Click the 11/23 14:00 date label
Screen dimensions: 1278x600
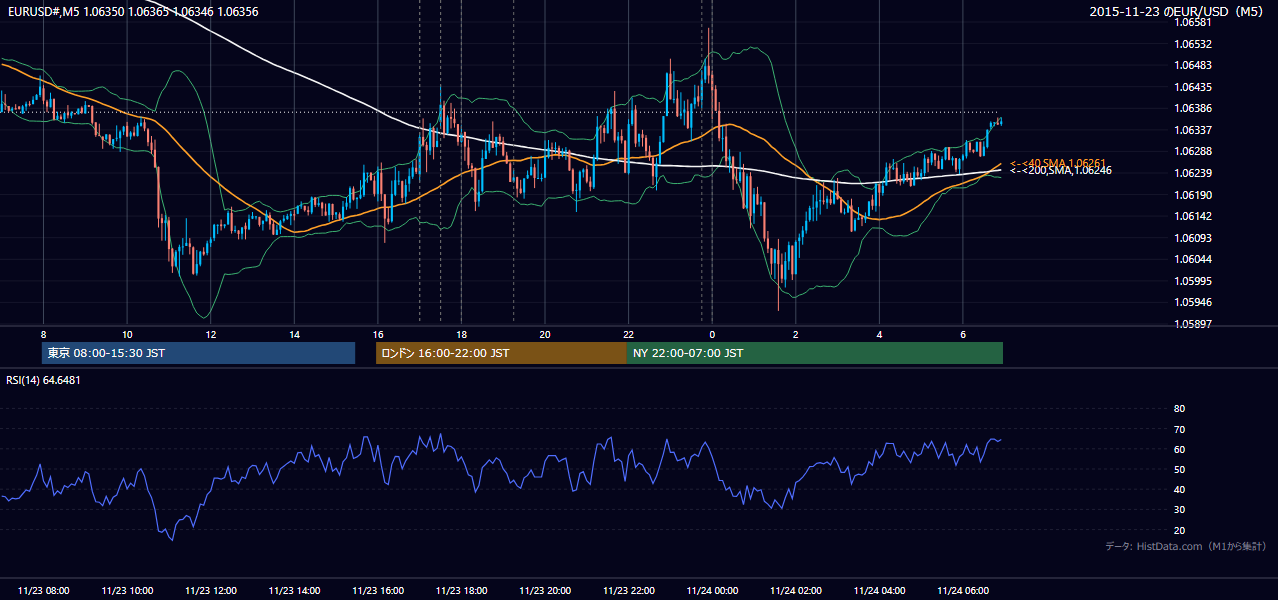point(294,590)
